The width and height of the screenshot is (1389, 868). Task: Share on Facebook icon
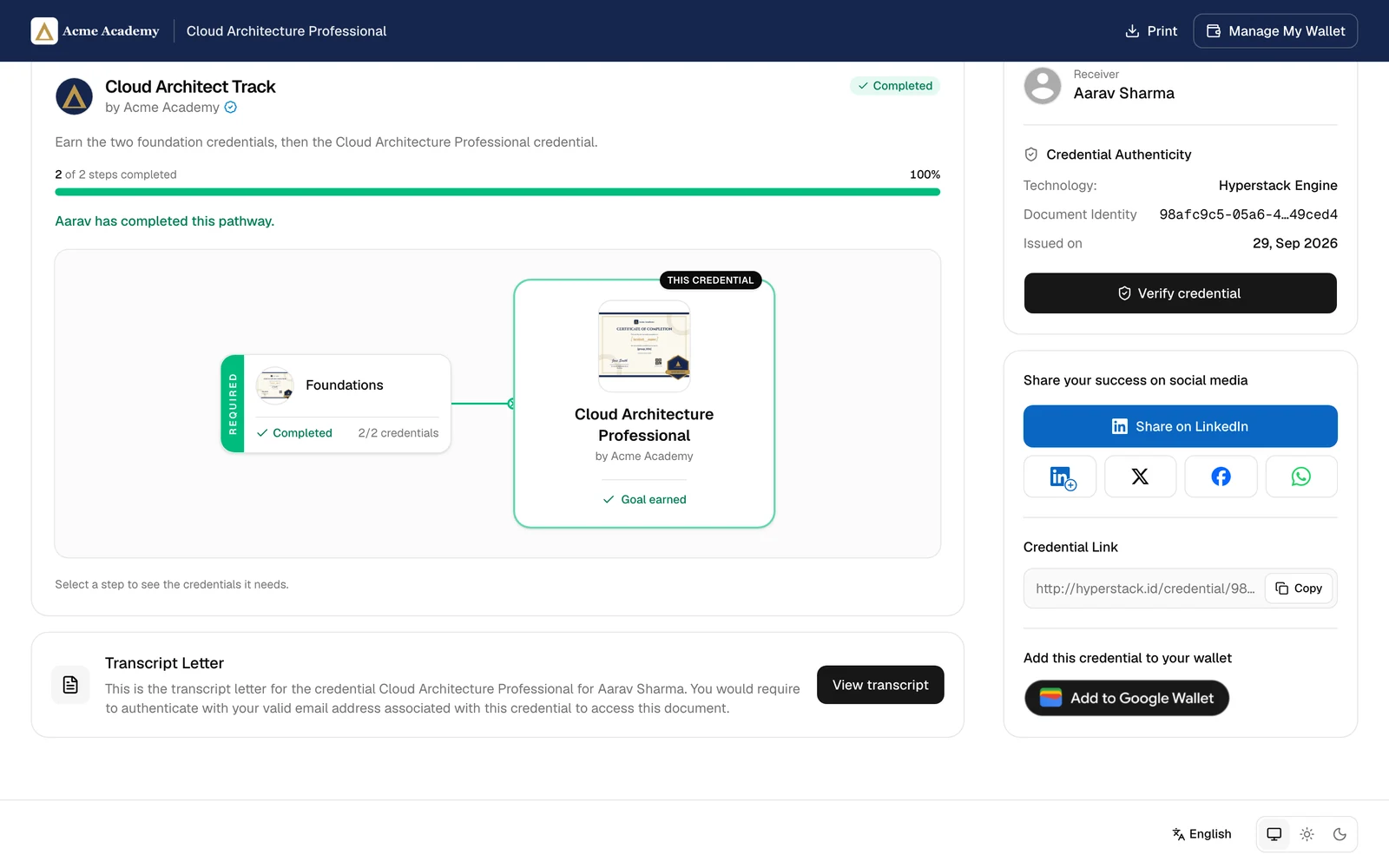point(1221,477)
